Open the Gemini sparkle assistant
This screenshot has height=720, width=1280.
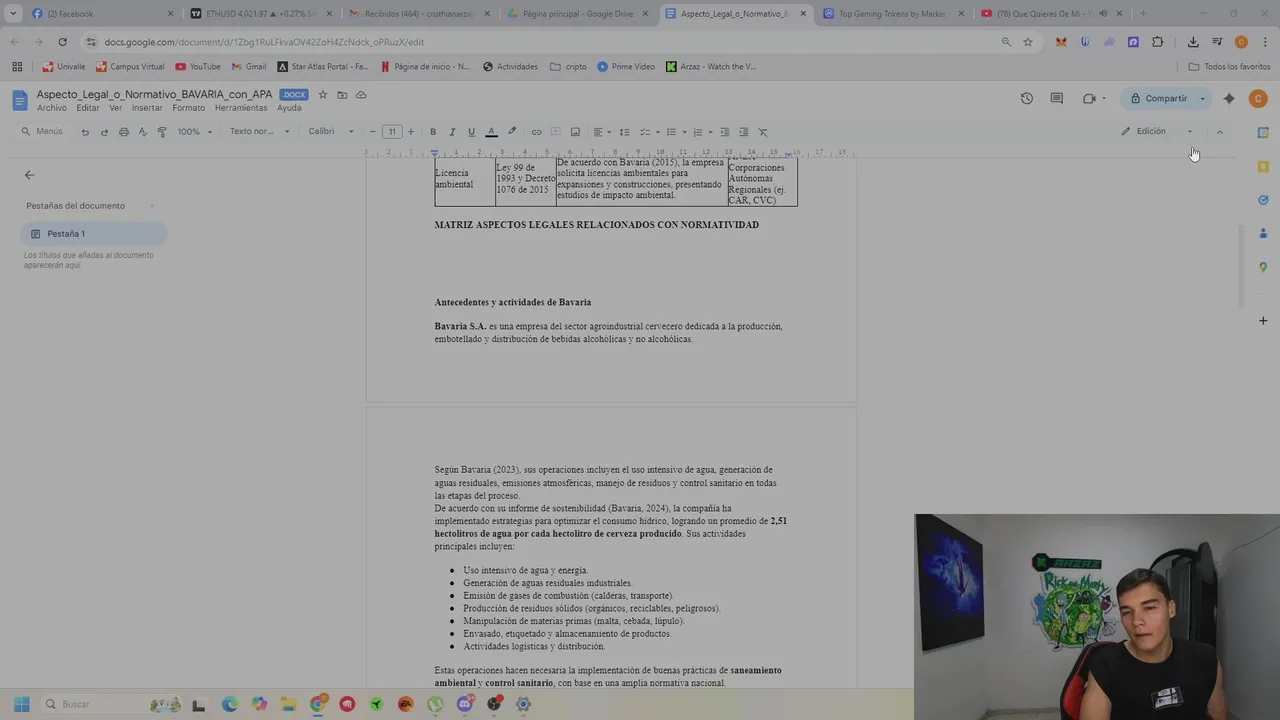click(x=1229, y=98)
